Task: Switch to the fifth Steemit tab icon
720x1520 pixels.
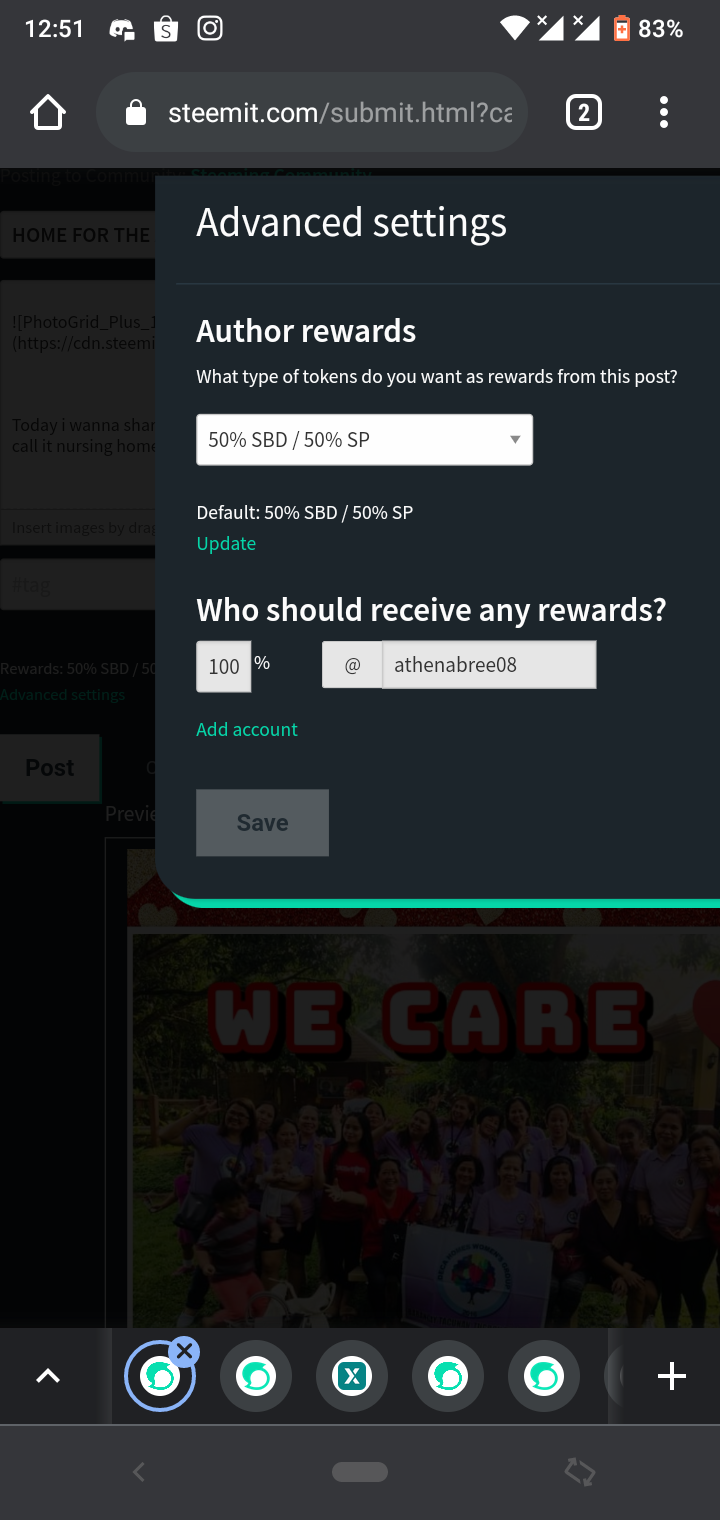Action: pos(544,1377)
